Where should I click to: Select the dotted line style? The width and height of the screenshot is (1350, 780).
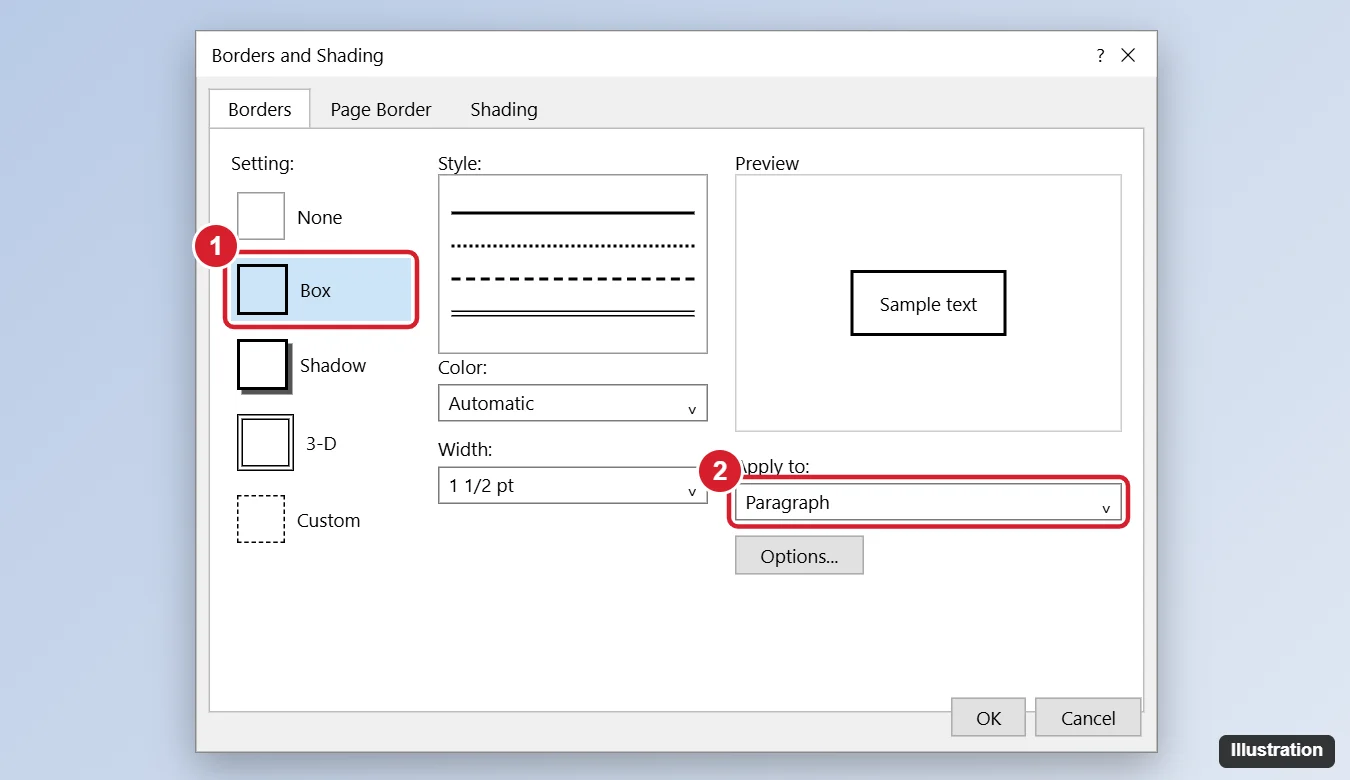pos(573,245)
